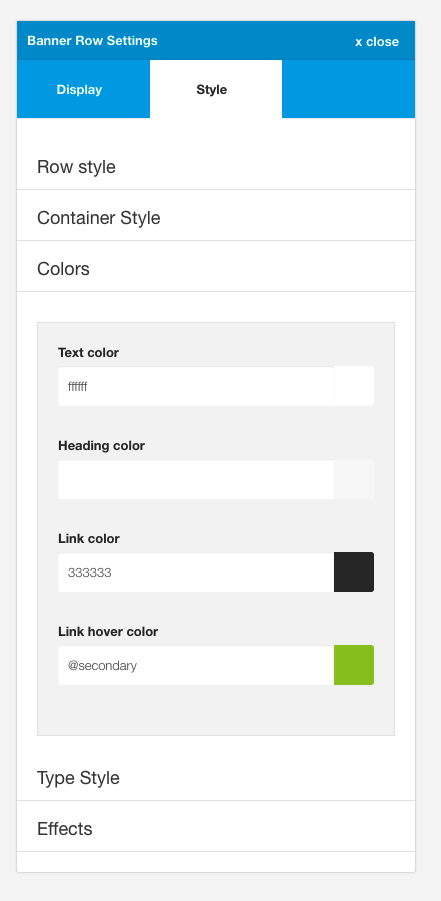The image size is (441, 901).
Task: Click the Heading color label
Action: (x=101, y=446)
